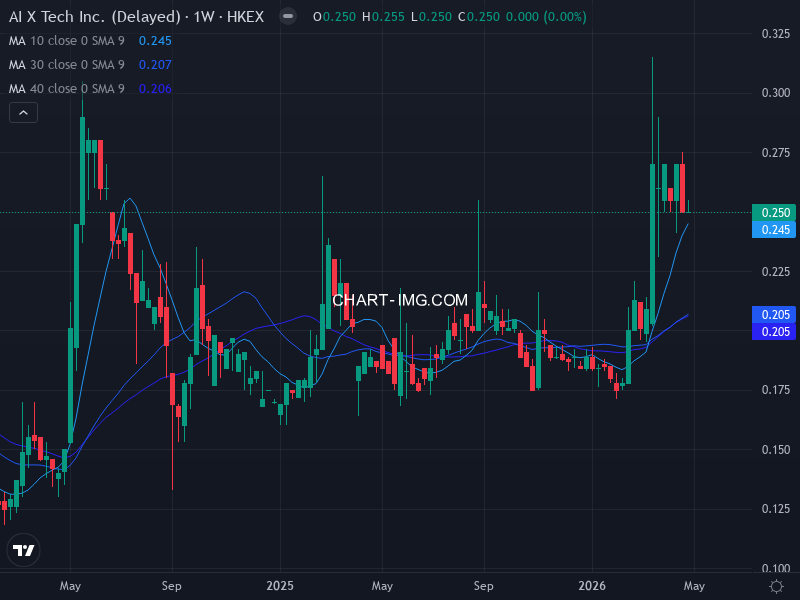This screenshot has width=800, height=600.
Task: Open chart settings gear icon
Action: 776,586
